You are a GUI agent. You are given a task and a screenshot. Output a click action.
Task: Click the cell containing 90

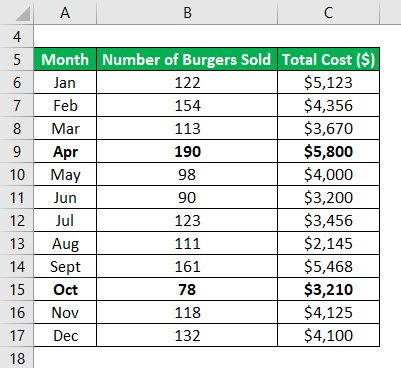pyautogui.click(x=187, y=197)
